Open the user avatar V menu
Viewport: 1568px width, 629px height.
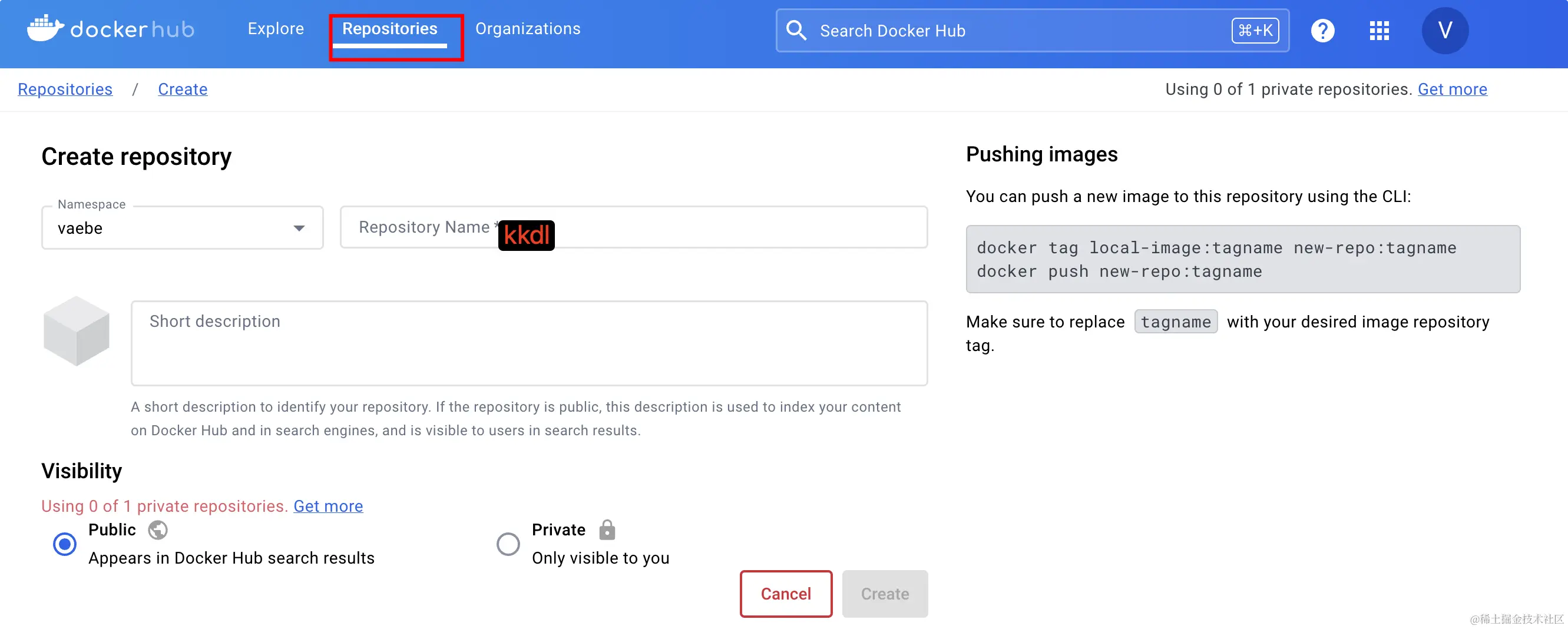coord(1444,31)
